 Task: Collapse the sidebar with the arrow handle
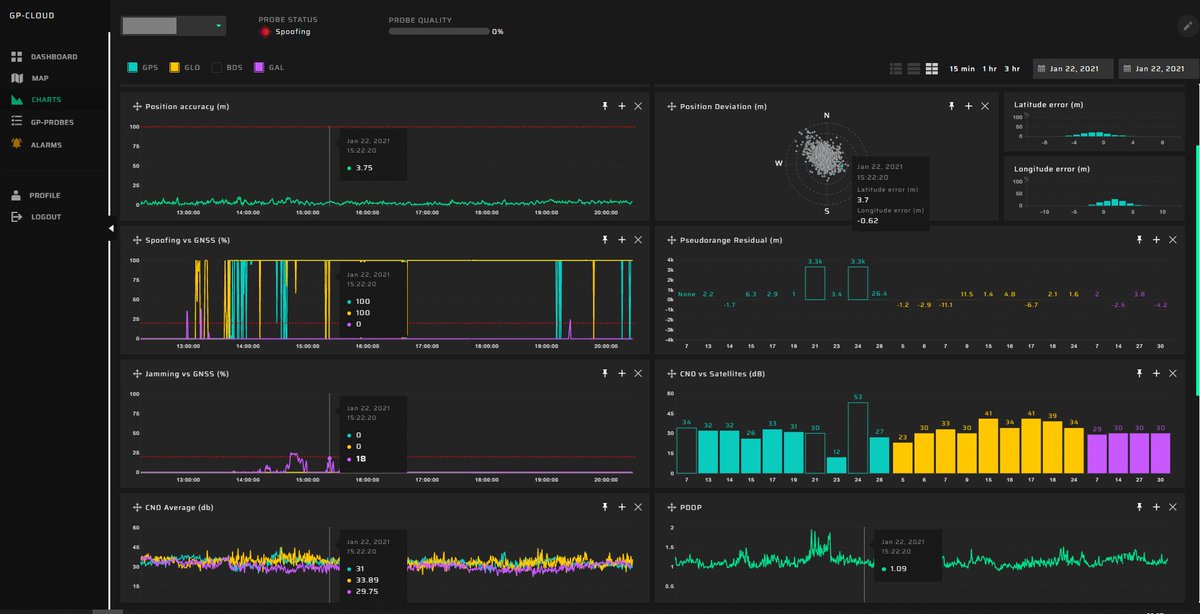pos(111,229)
